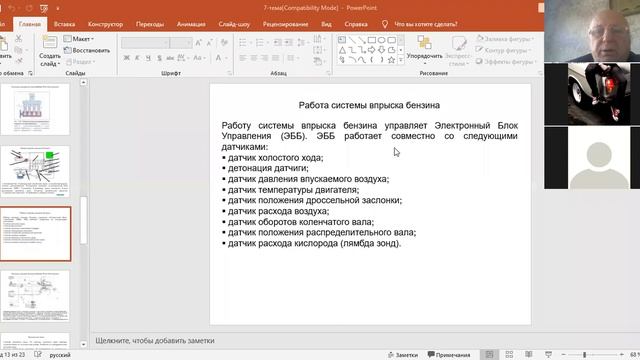Expand the shapes gallery more button
This screenshot has height=360, width=640.
click(x=401, y=60)
